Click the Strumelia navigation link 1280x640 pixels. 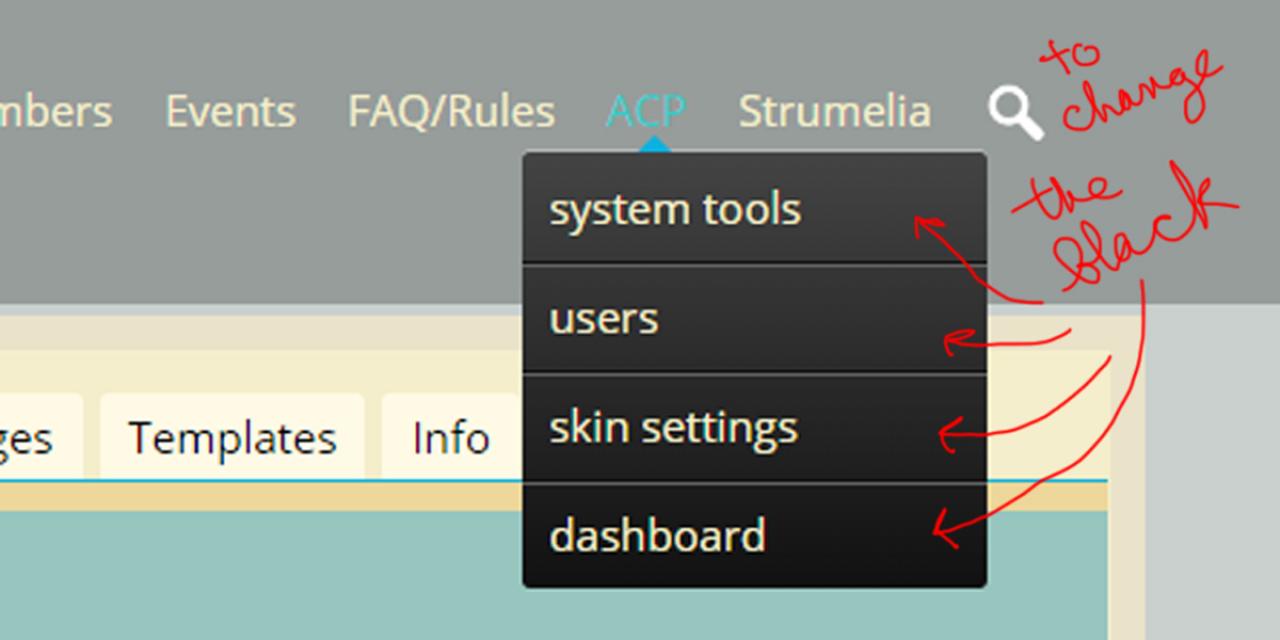[x=834, y=112]
